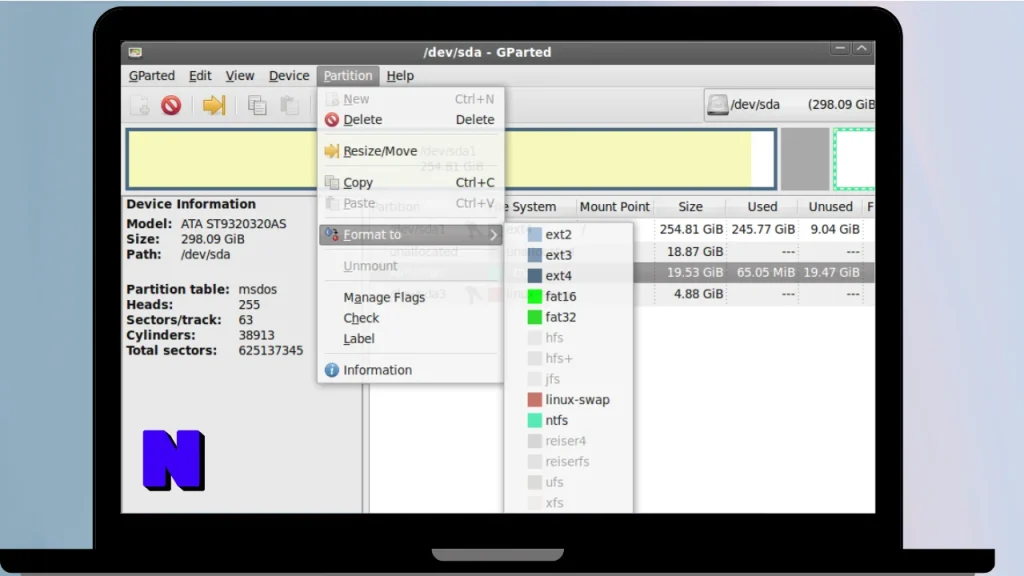Click the Size column header
Image resolution: width=1024 pixels, height=576 pixels.
(x=690, y=207)
